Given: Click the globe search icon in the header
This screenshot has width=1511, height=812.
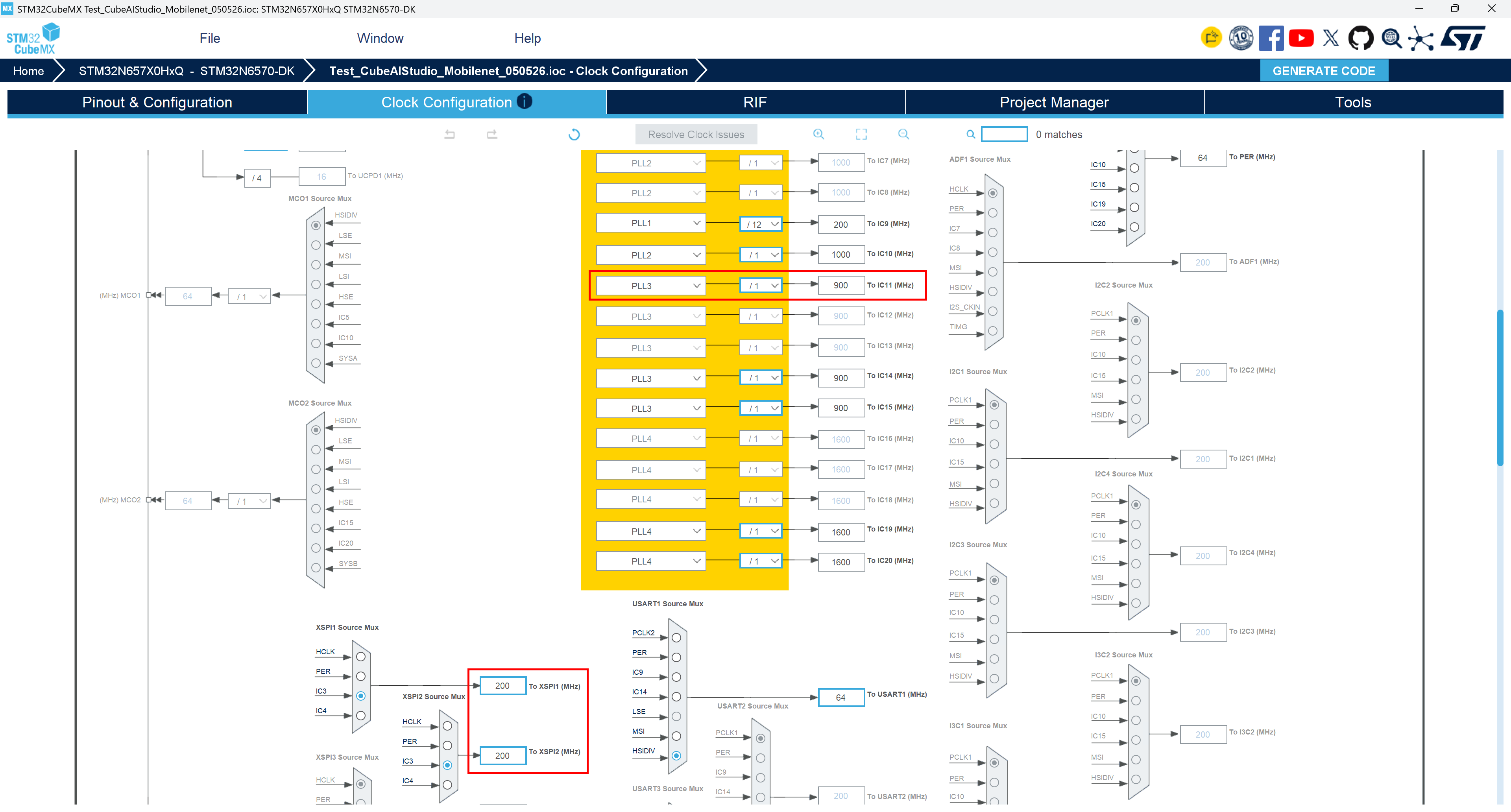Looking at the screenshot, I should pyautogui.click(x=1391, y=38).
